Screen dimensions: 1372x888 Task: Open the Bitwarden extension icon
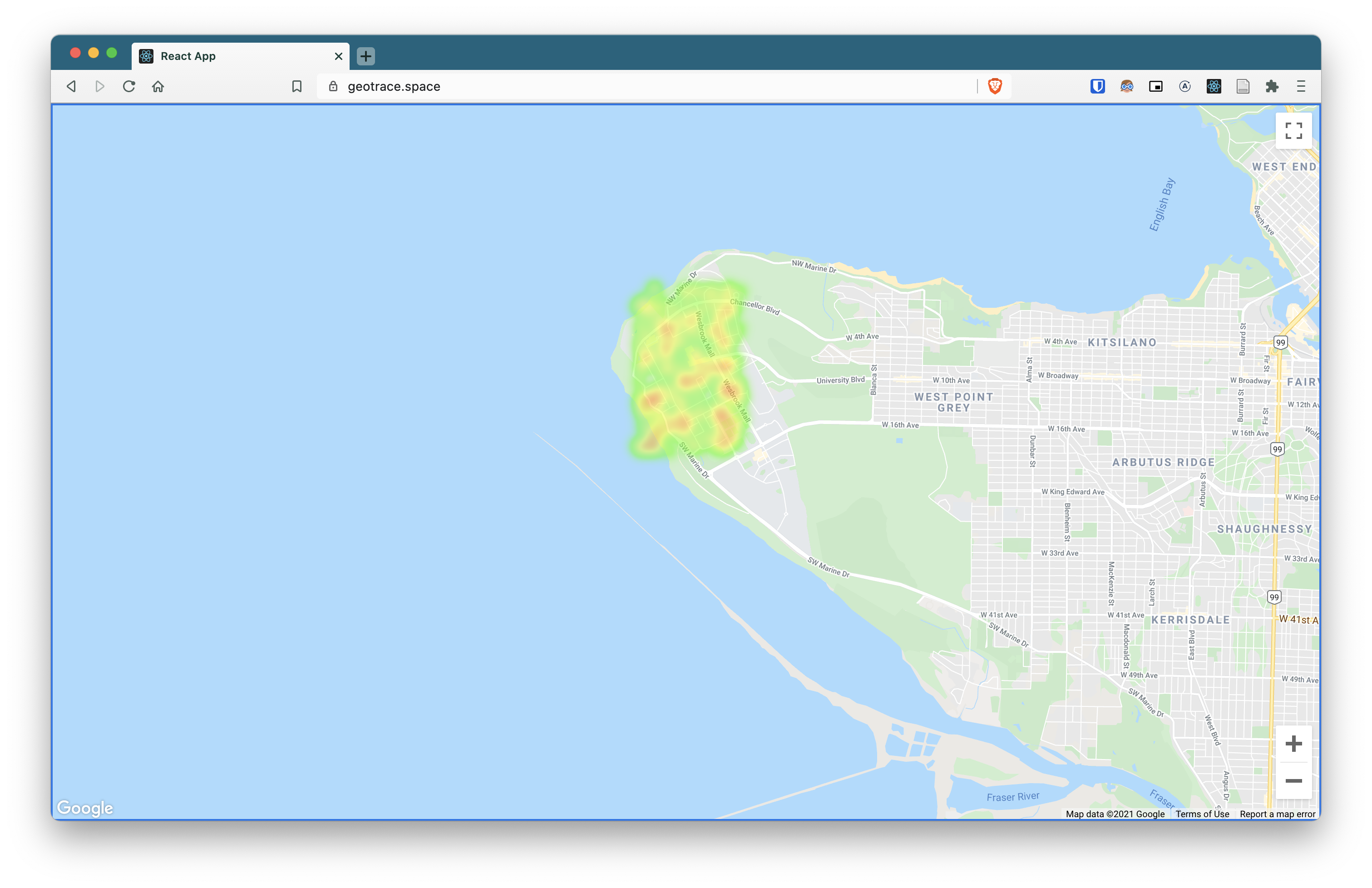[x=1097, y=87]
